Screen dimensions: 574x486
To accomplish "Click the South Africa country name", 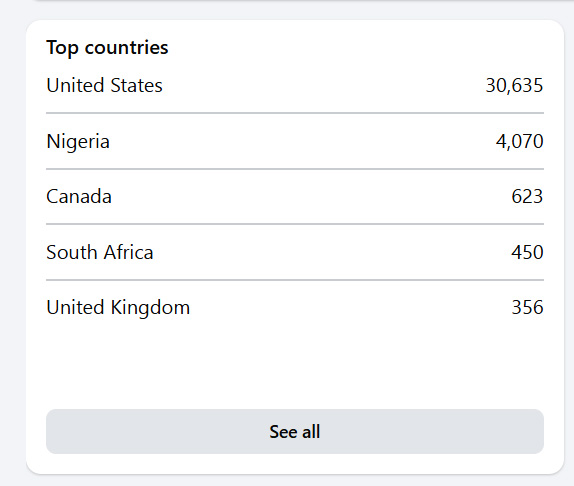I will 100,253.
